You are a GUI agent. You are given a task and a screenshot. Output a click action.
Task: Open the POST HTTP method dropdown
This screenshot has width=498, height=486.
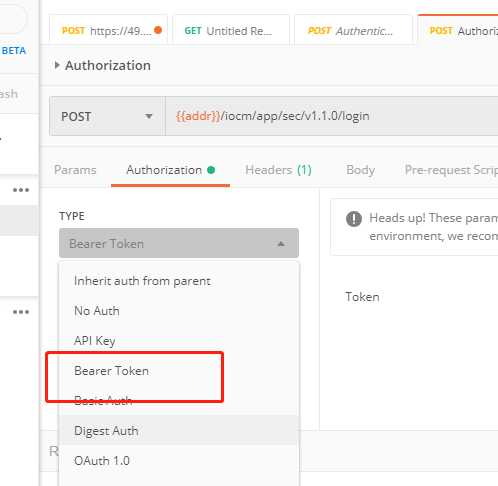107,116
